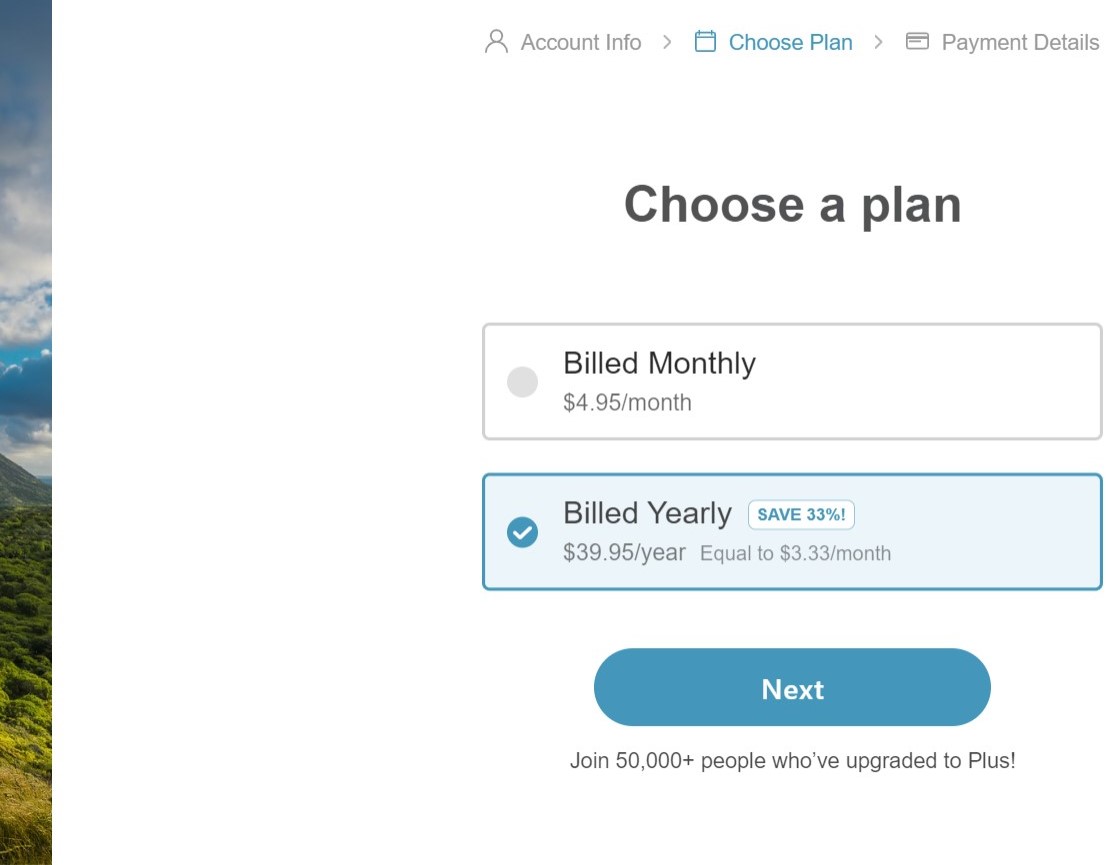Click the Choose Plan calendar icon
1111x865 pixels.
(705, 42)
